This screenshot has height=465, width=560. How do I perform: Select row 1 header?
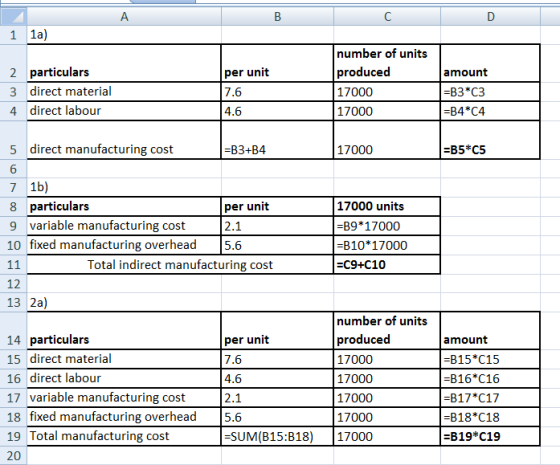coord(13,35)
